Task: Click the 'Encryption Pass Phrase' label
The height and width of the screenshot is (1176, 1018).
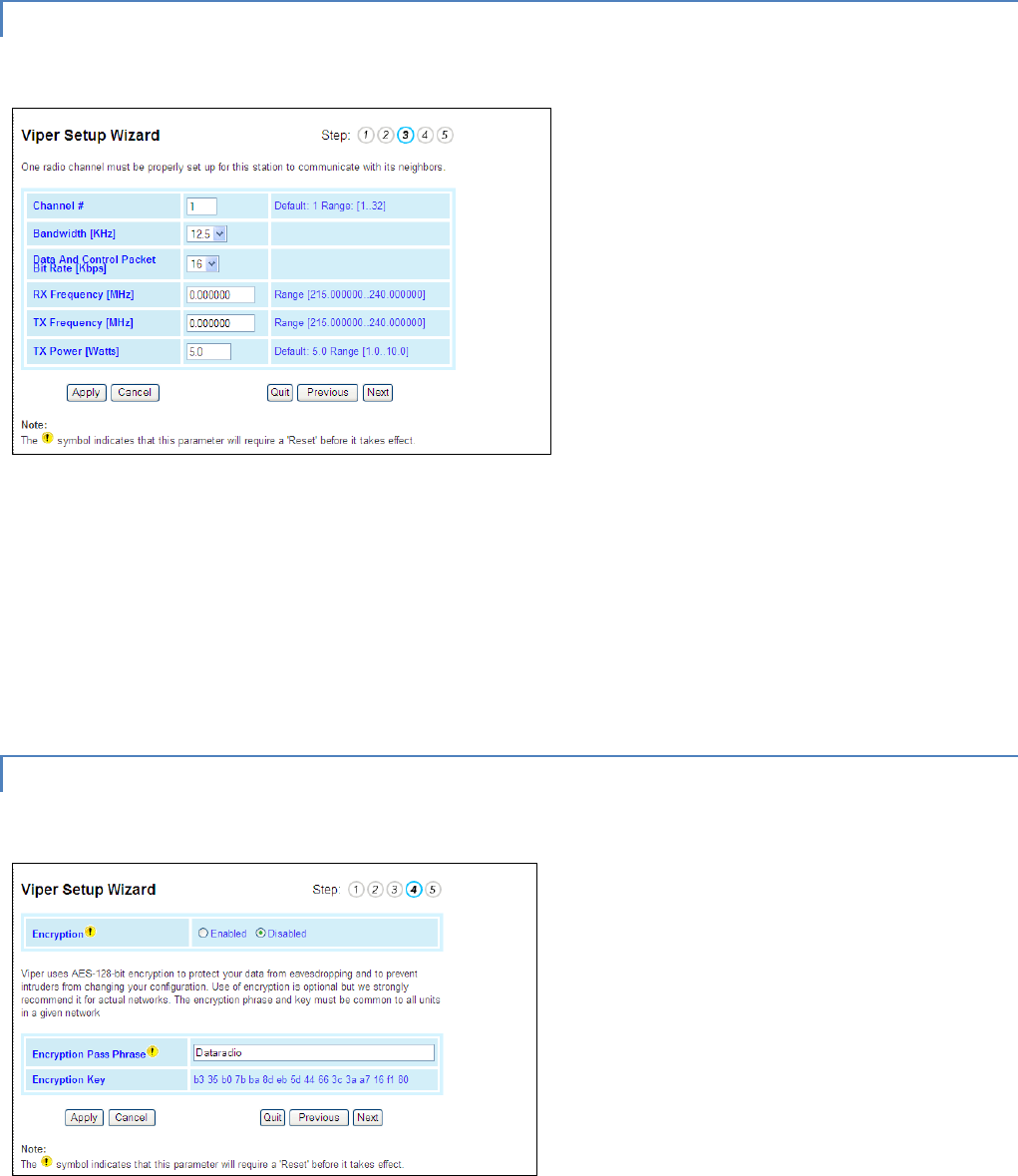Action: 89,1053
